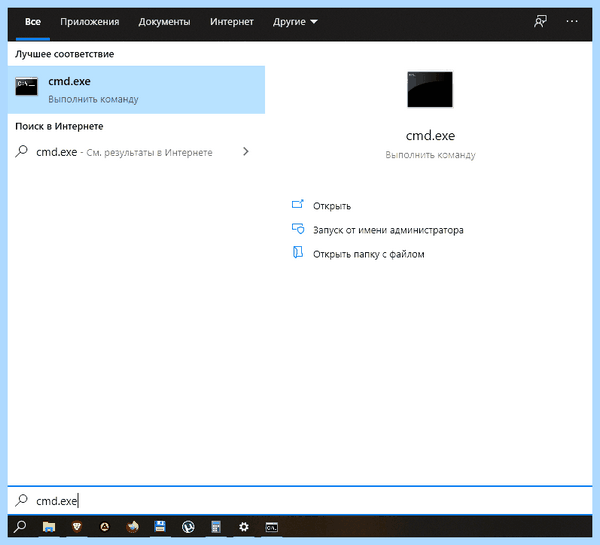Expand web result chevron arrow
This screenshot has width=600, height=545.
246,152
